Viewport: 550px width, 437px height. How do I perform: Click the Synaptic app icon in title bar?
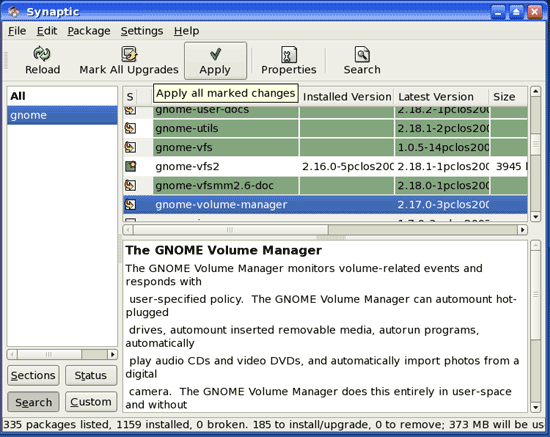(x=14, y=12)
